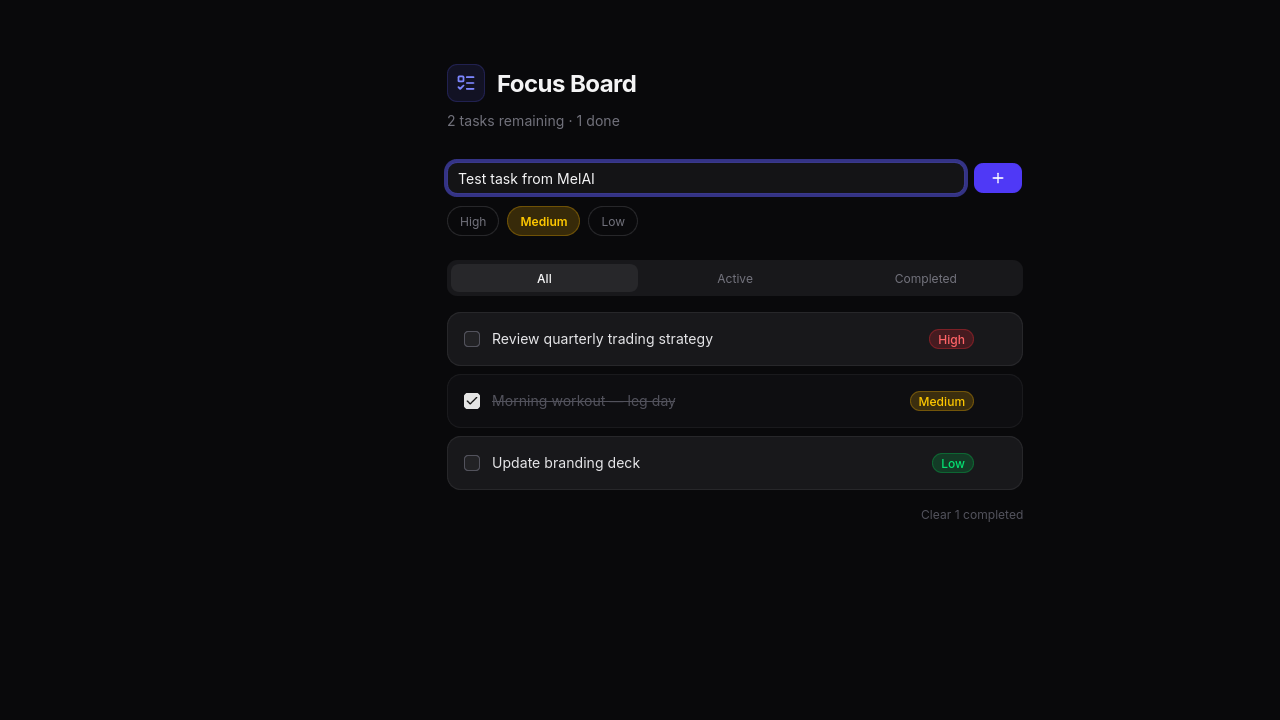Show only Active tasks tab
Viewport: 1280px width, 720px height.
click(735, 278)
